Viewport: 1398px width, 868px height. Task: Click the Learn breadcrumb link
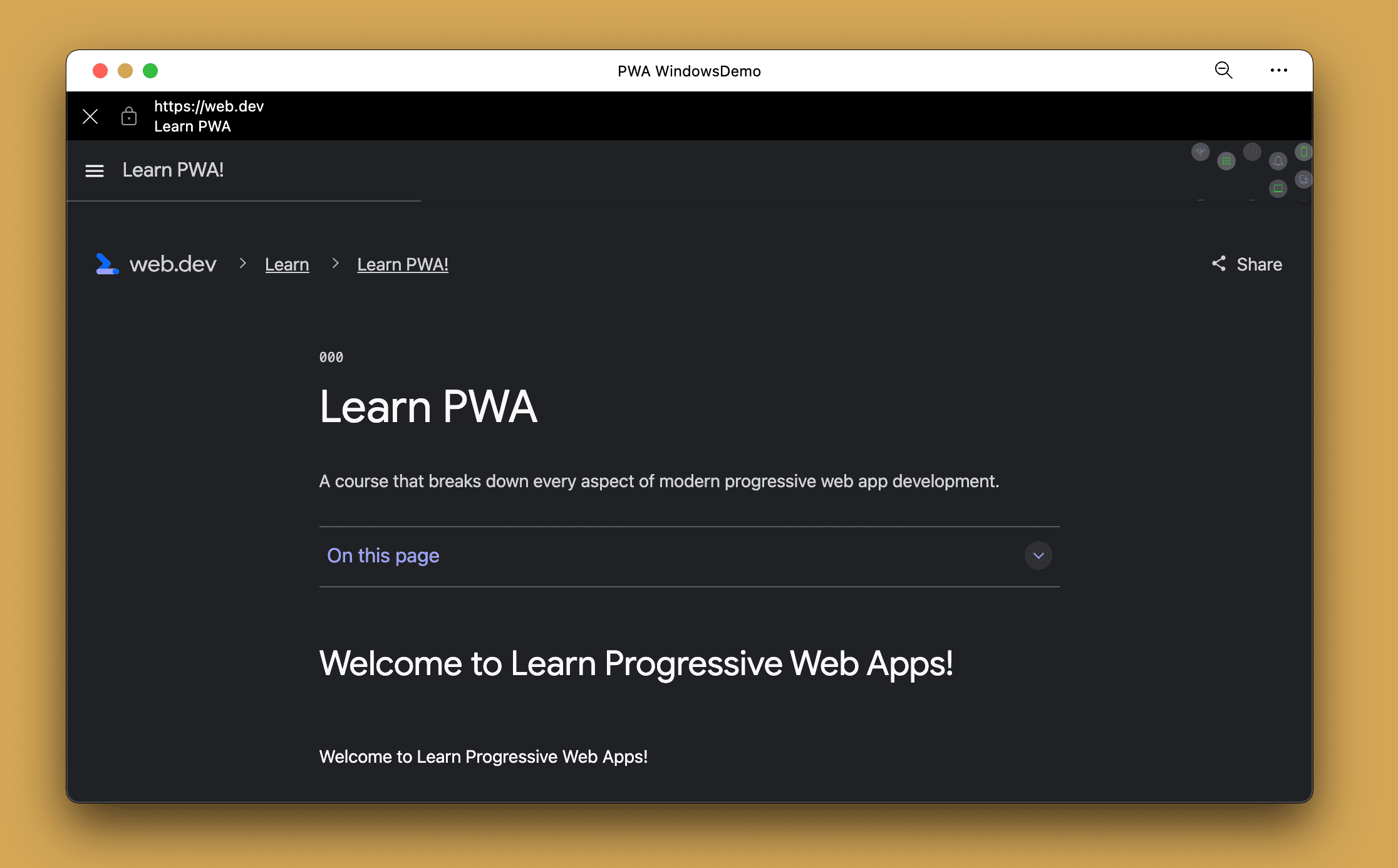point(287,264)
